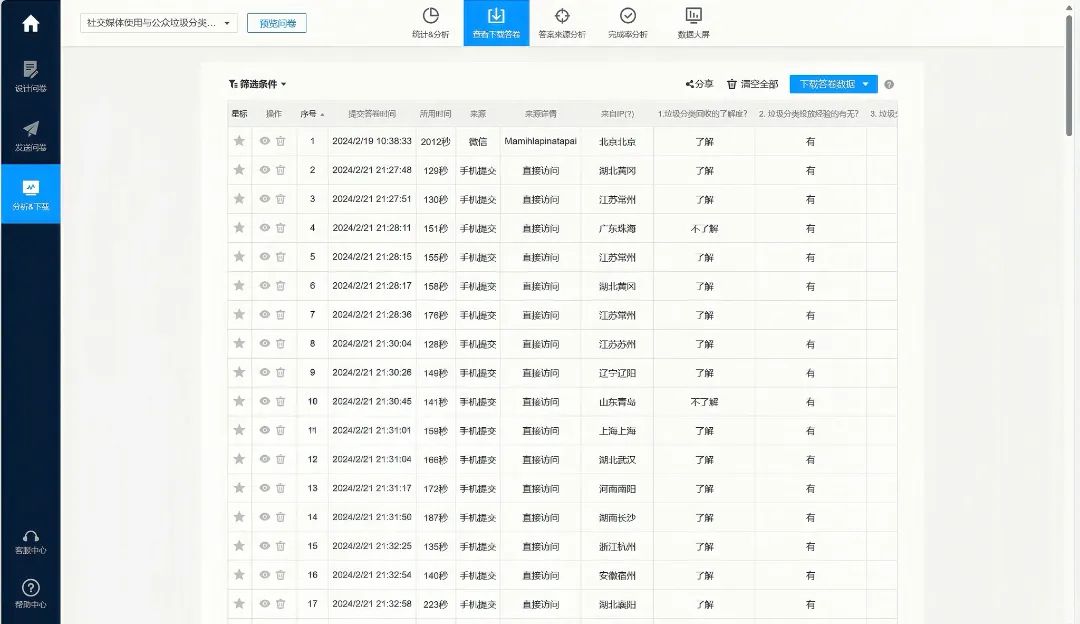Go to the home icon in sidebar
Screen dimensions: 1080x624
coord(30,24)
